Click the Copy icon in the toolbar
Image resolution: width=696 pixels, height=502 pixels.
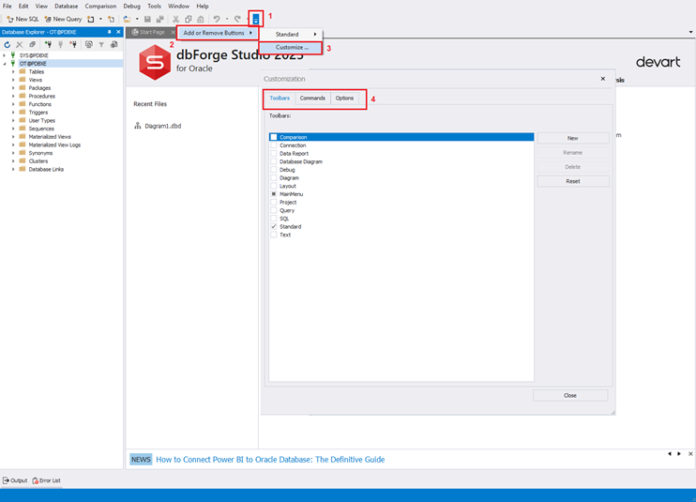[188, 19]
